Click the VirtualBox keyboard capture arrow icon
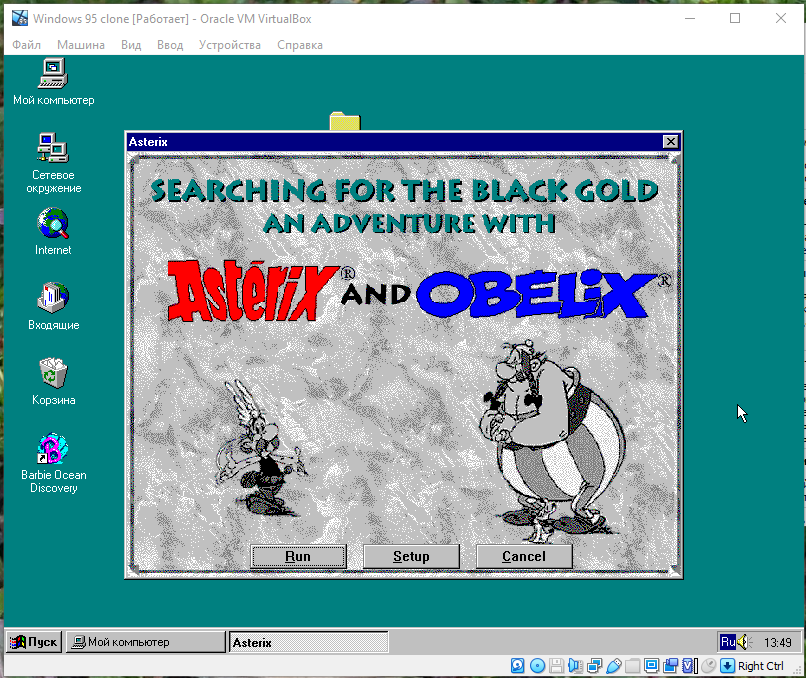Viewport: 806px width, 678px height. click(x=727, y=666)
